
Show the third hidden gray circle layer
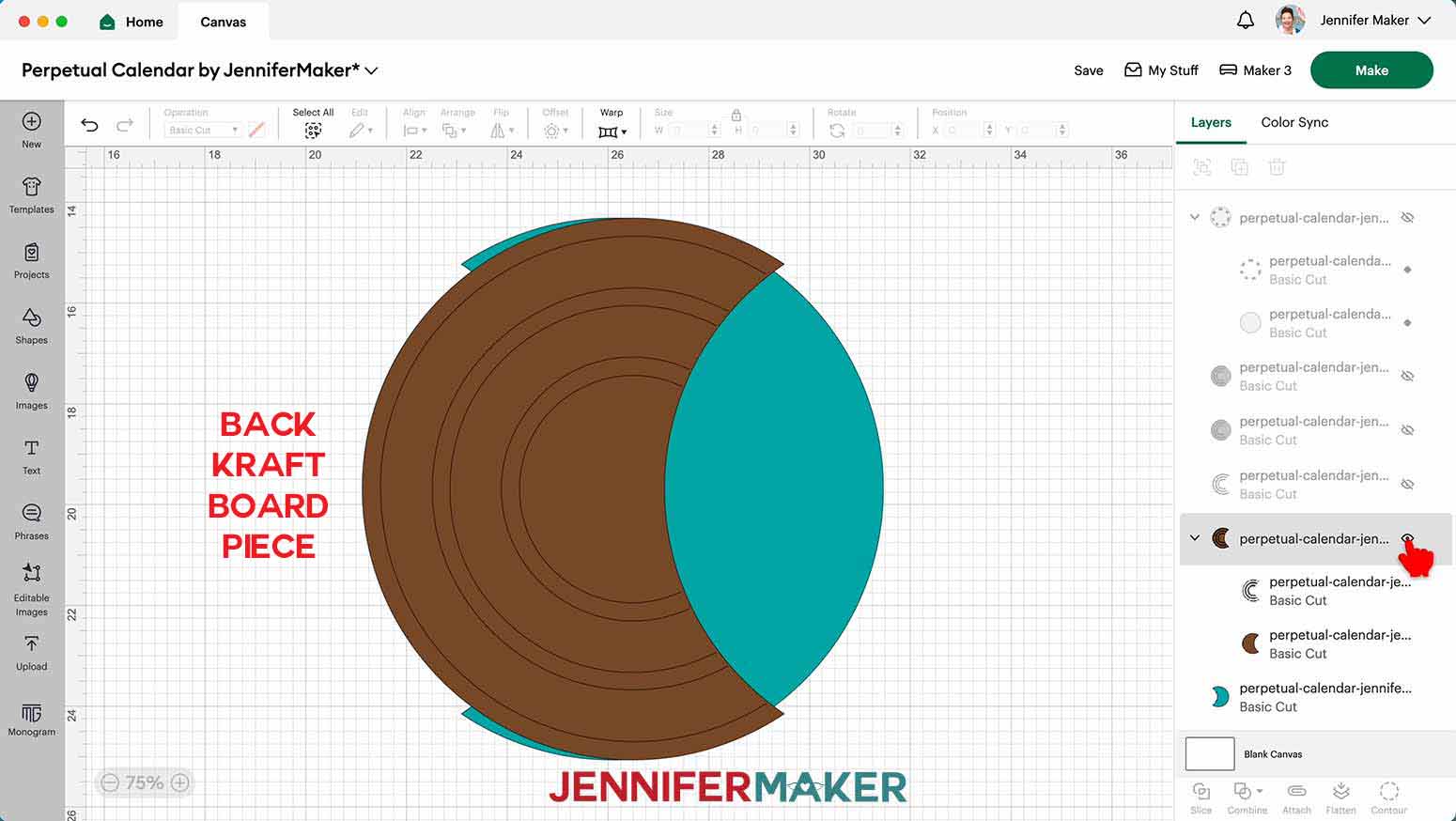pyautogui.click(x=1407, y=430)
